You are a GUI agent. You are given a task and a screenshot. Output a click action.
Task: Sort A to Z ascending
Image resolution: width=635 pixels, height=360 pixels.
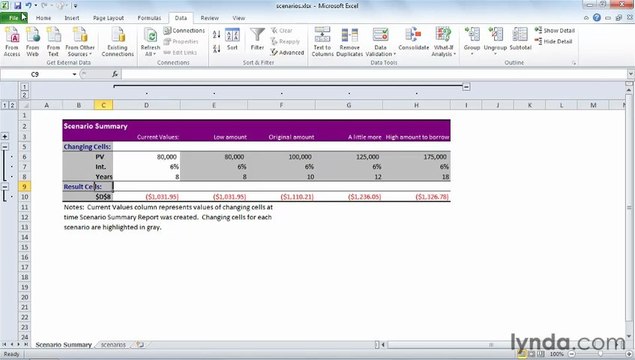tap(217, 34)
